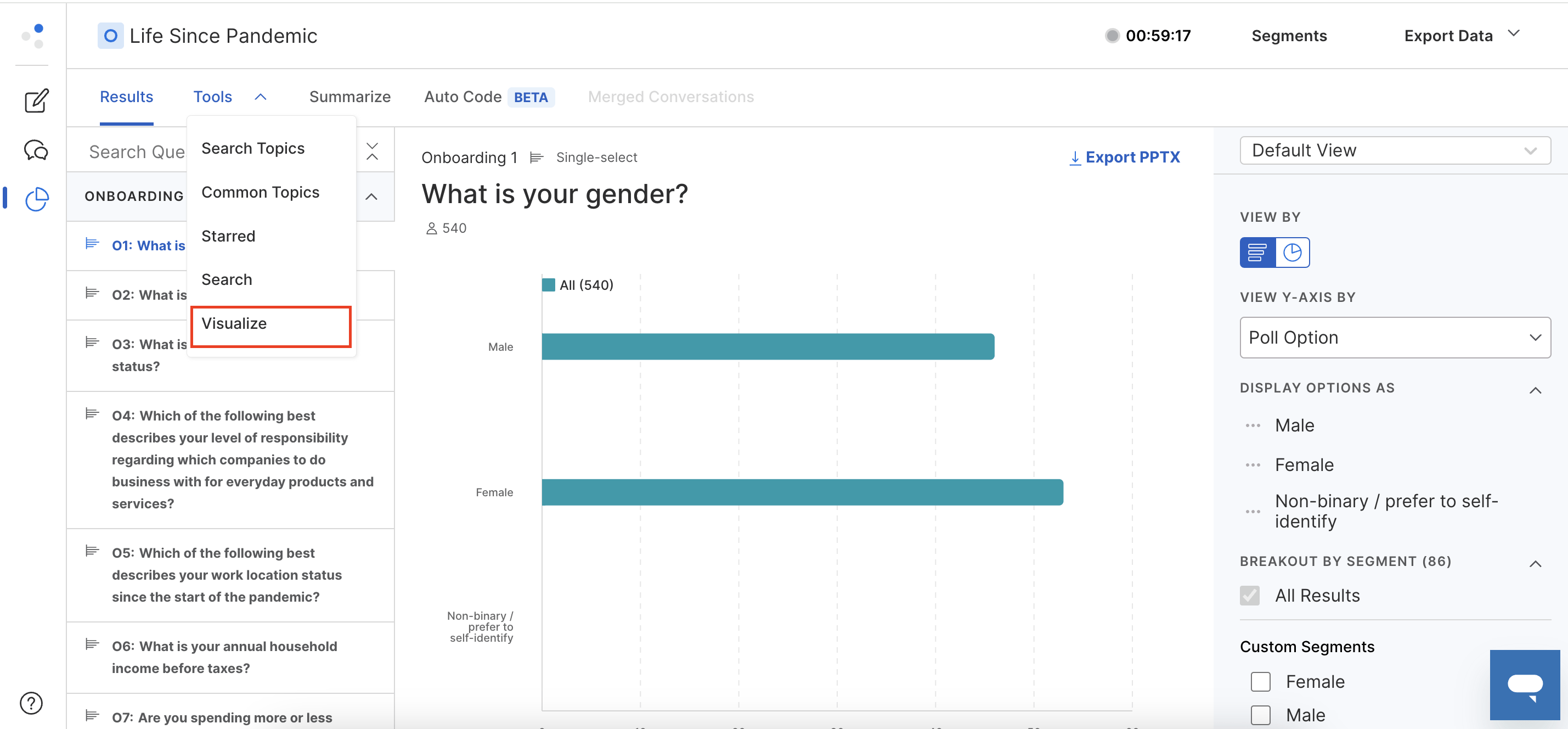
Task: Click the Segments button
Action: pos(1289,36)
